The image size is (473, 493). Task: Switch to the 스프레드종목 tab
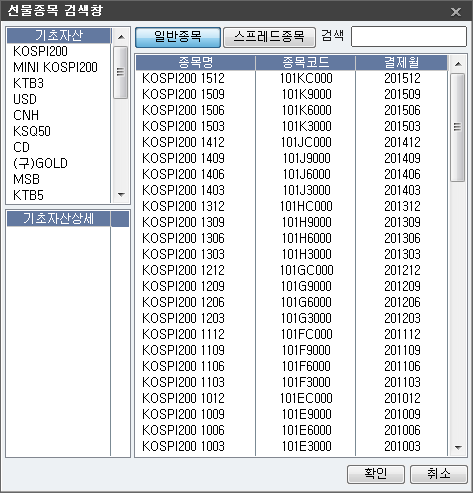[269, 37]
